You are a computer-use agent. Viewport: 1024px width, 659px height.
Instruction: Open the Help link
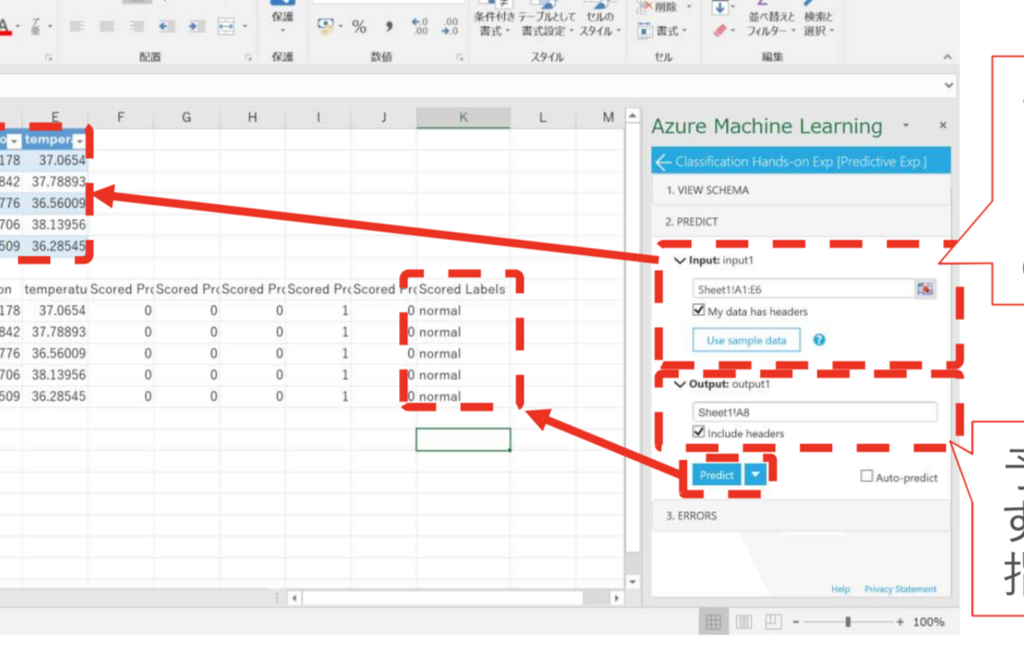click(840, 589)
